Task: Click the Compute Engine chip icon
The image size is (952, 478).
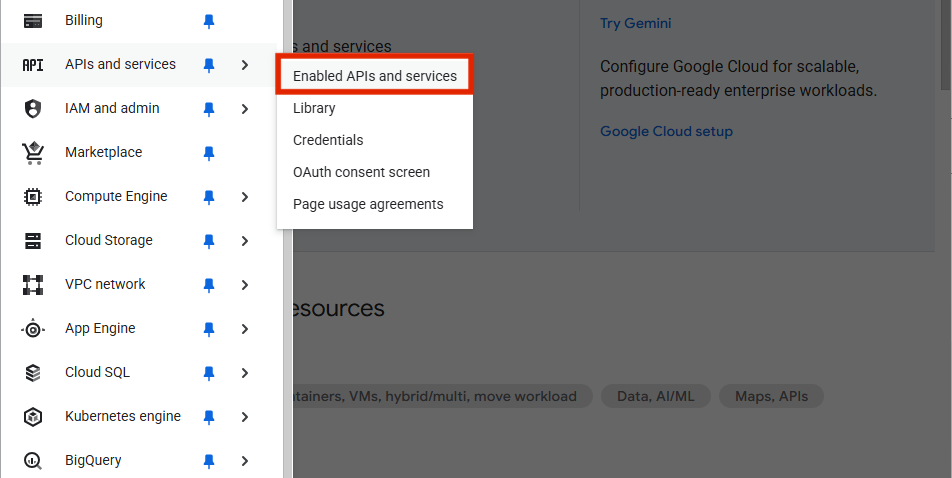Action: point(33,196)
